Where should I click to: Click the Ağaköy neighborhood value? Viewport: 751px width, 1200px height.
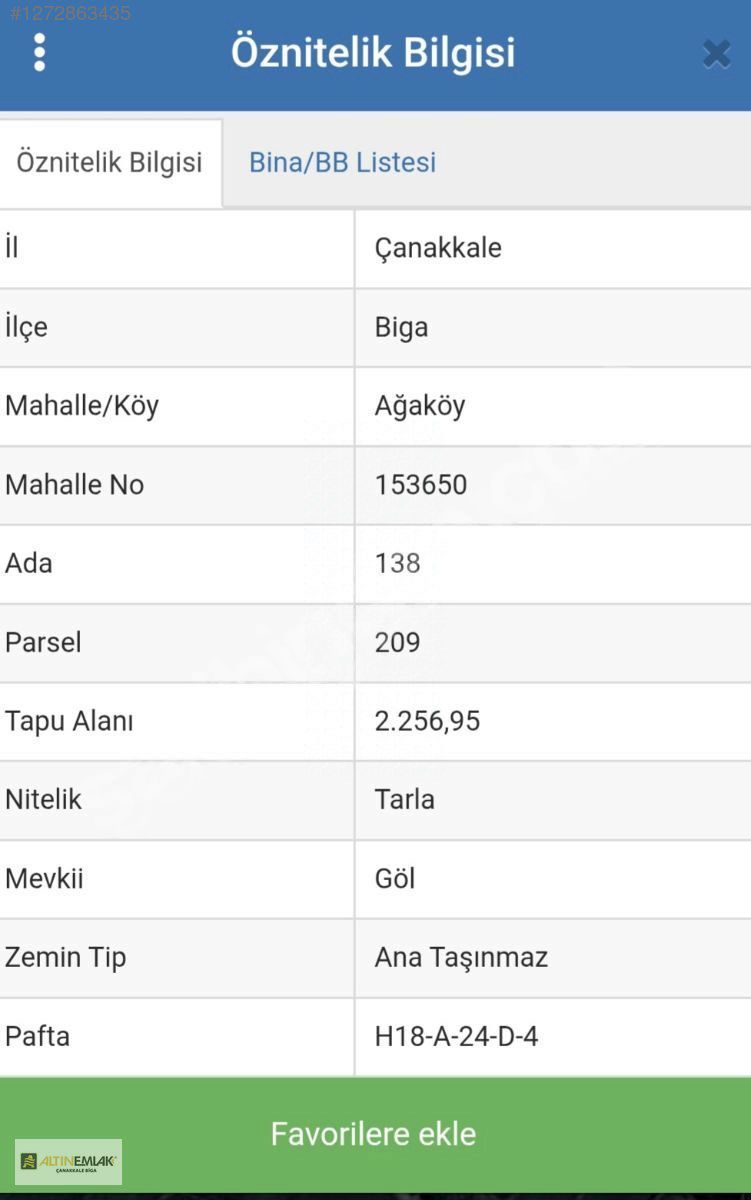pos(420,406)
